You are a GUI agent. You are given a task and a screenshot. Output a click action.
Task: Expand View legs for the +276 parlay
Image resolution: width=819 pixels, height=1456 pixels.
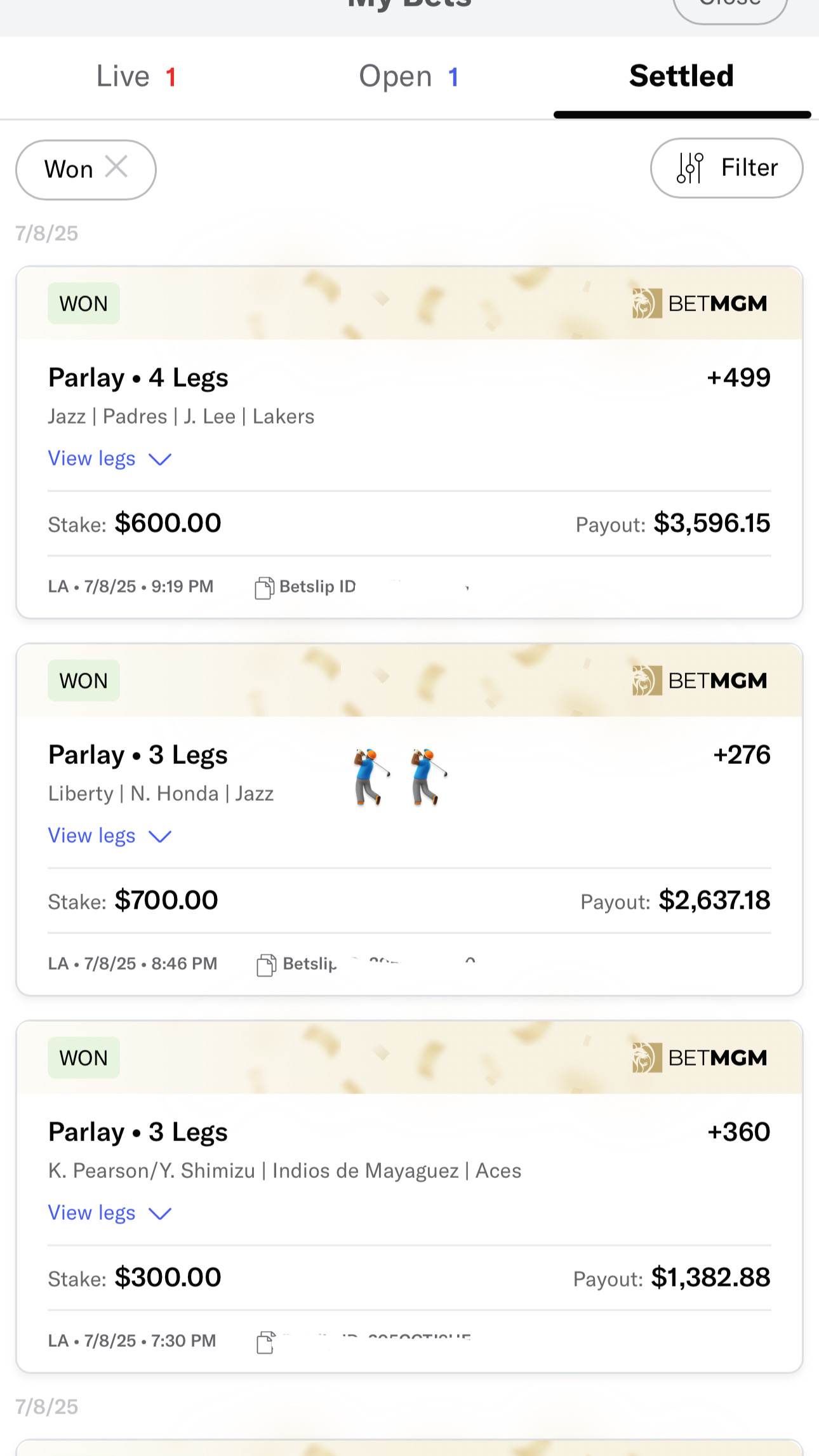click(x=109, y=836)
